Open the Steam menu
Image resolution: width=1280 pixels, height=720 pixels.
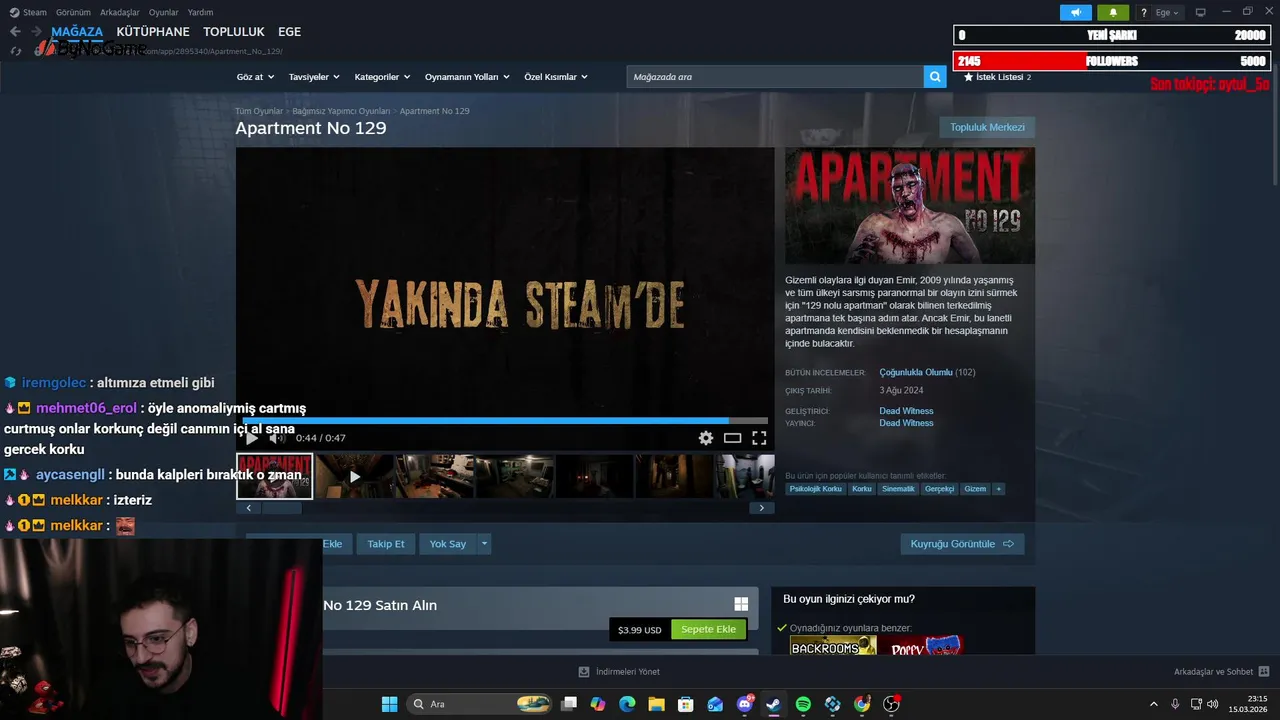click(29, 12)
